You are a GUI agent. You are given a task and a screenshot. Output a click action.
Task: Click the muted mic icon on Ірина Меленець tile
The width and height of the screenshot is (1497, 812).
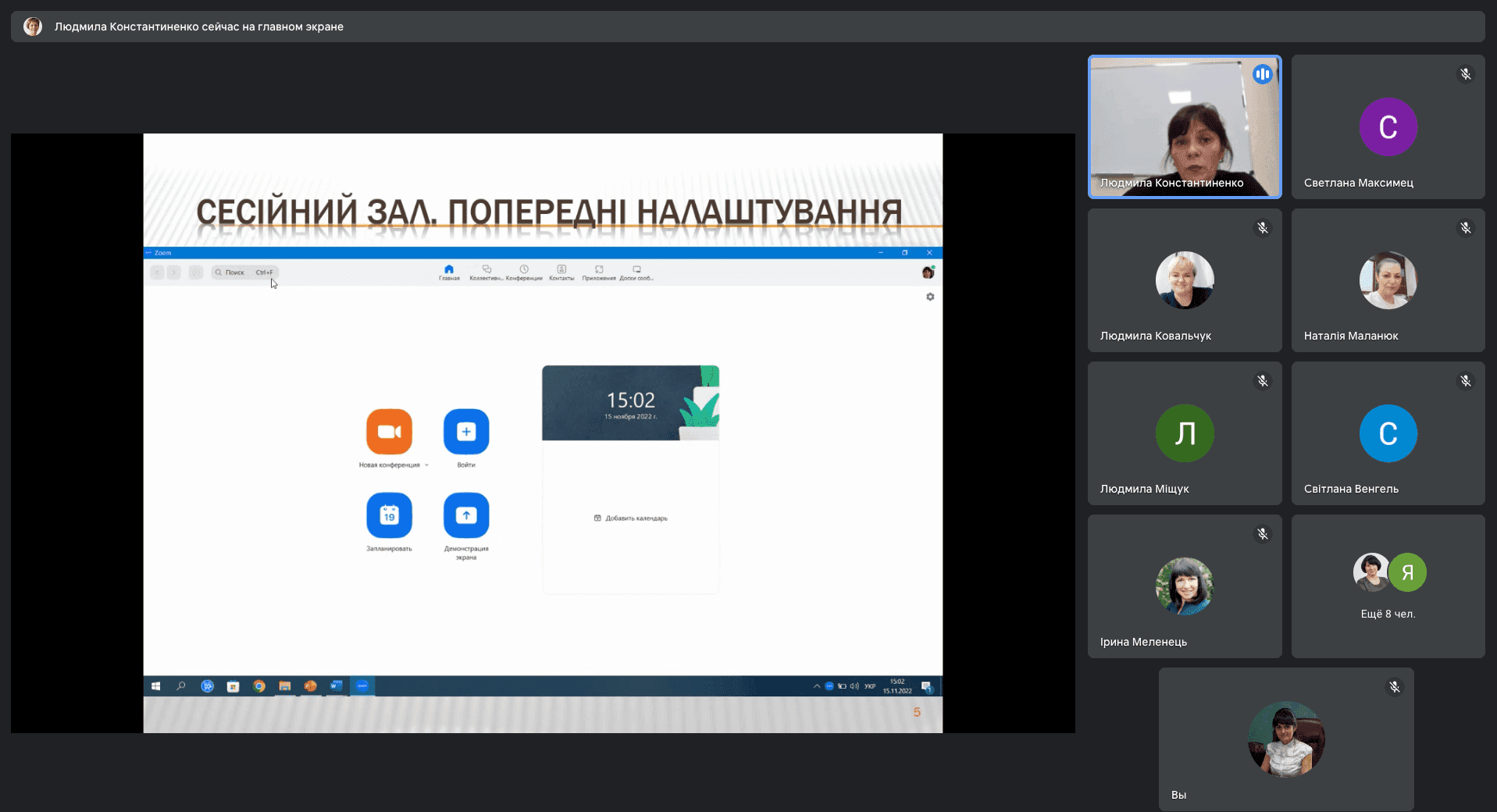[x=1263, y=534]
